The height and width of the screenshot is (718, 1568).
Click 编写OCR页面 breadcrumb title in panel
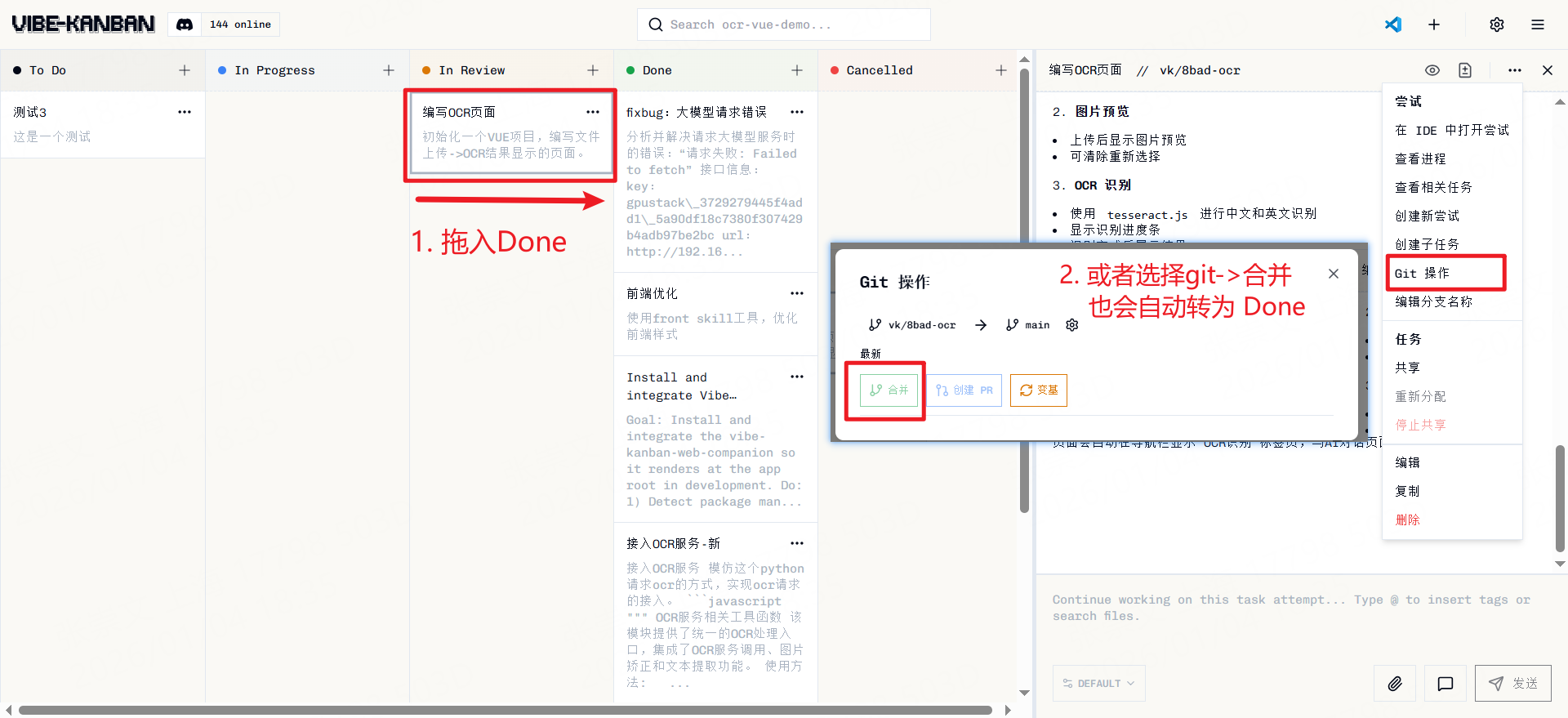1085,70
